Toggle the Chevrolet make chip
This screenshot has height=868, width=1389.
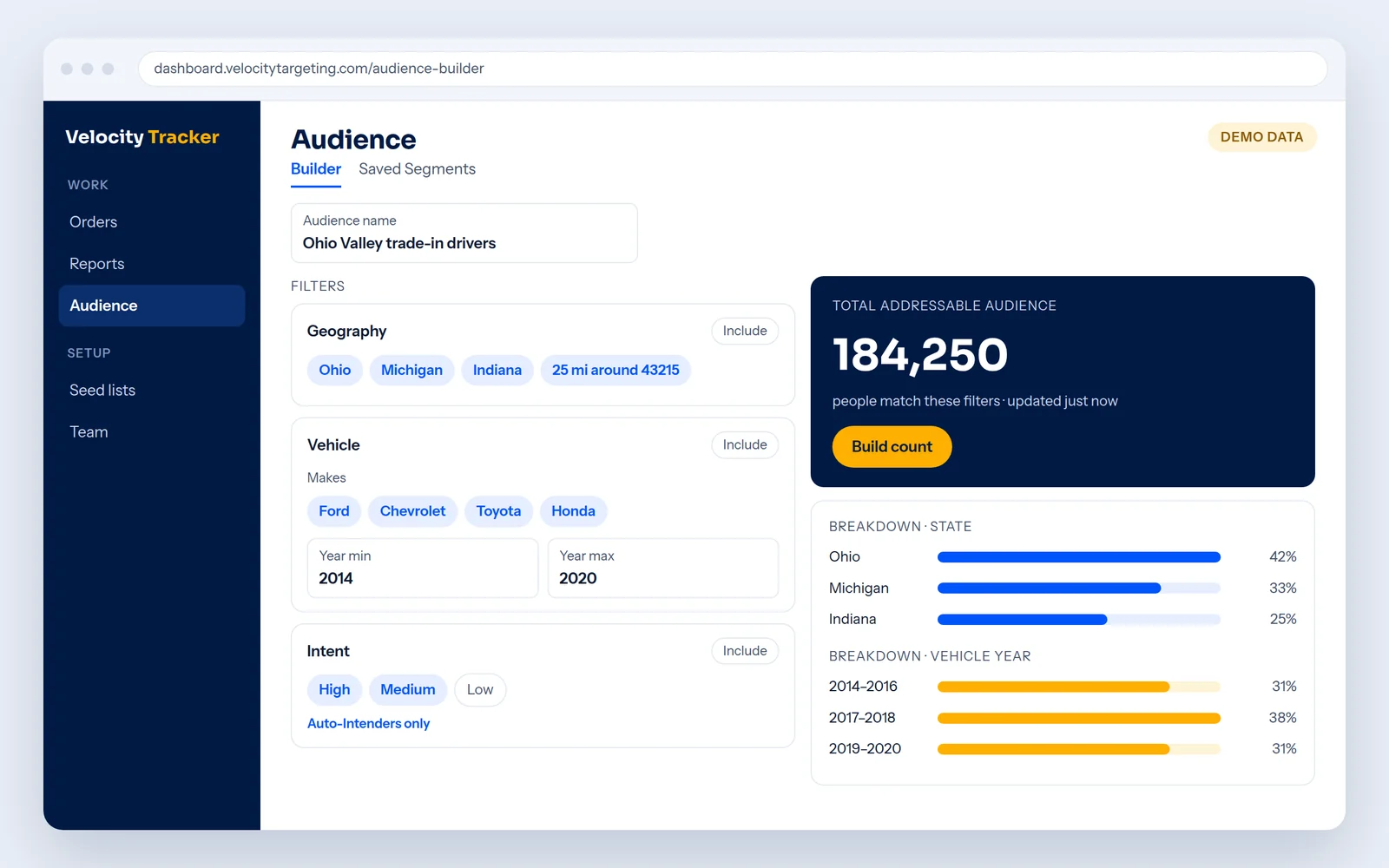(x=412, y=511)
